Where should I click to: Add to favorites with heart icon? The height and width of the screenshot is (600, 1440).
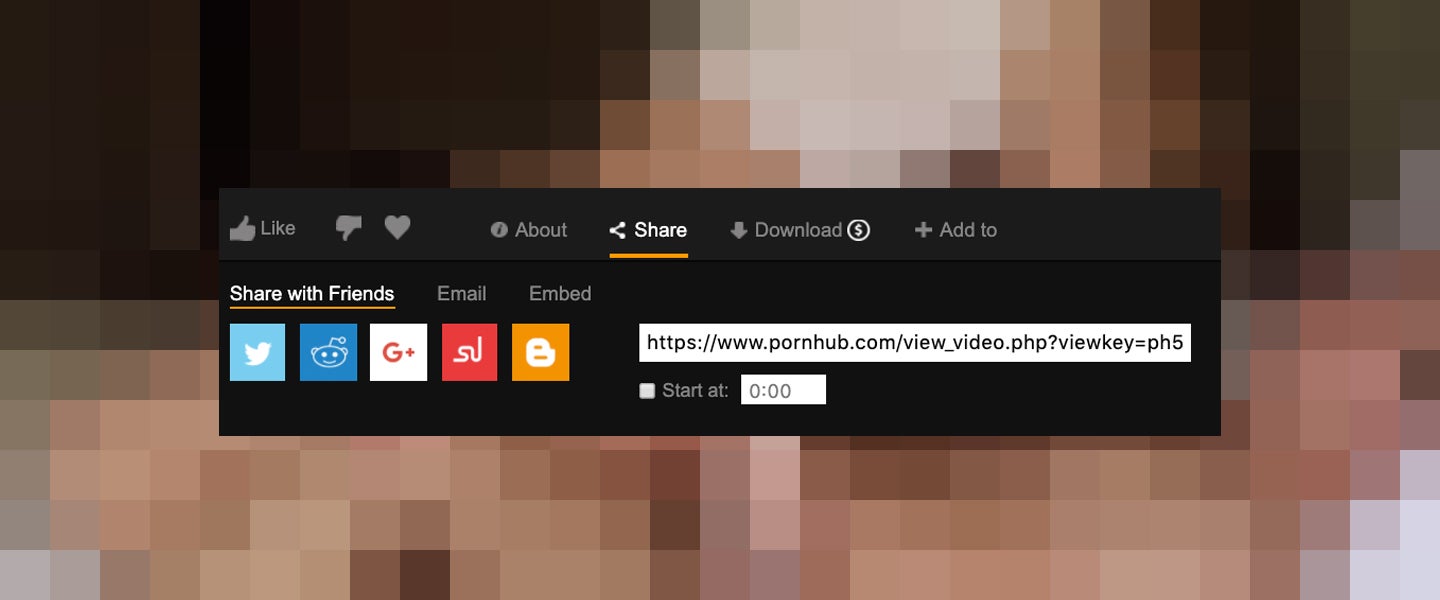click(398, 228)
